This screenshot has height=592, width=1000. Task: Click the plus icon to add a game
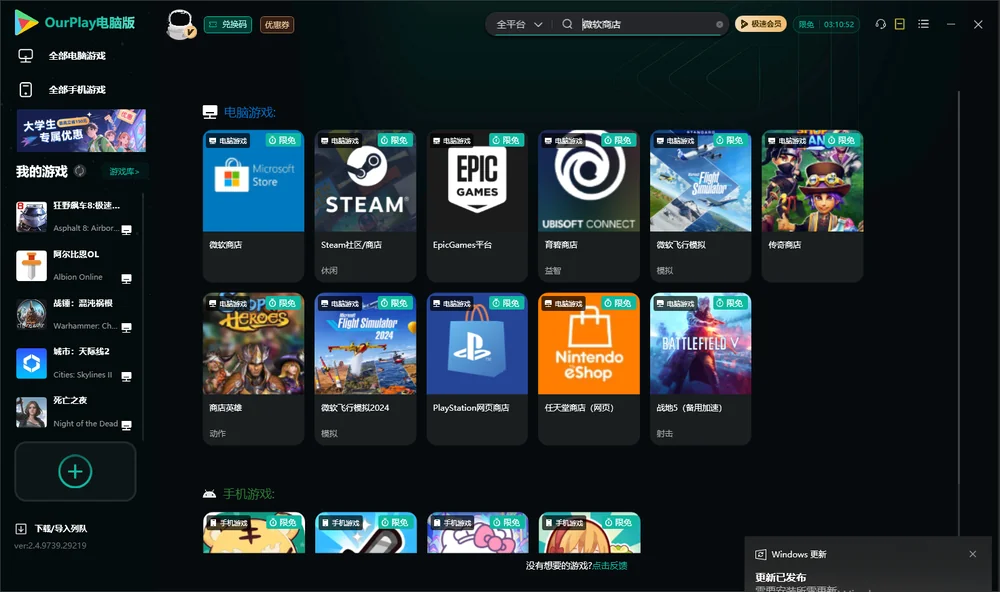(75, 471)
